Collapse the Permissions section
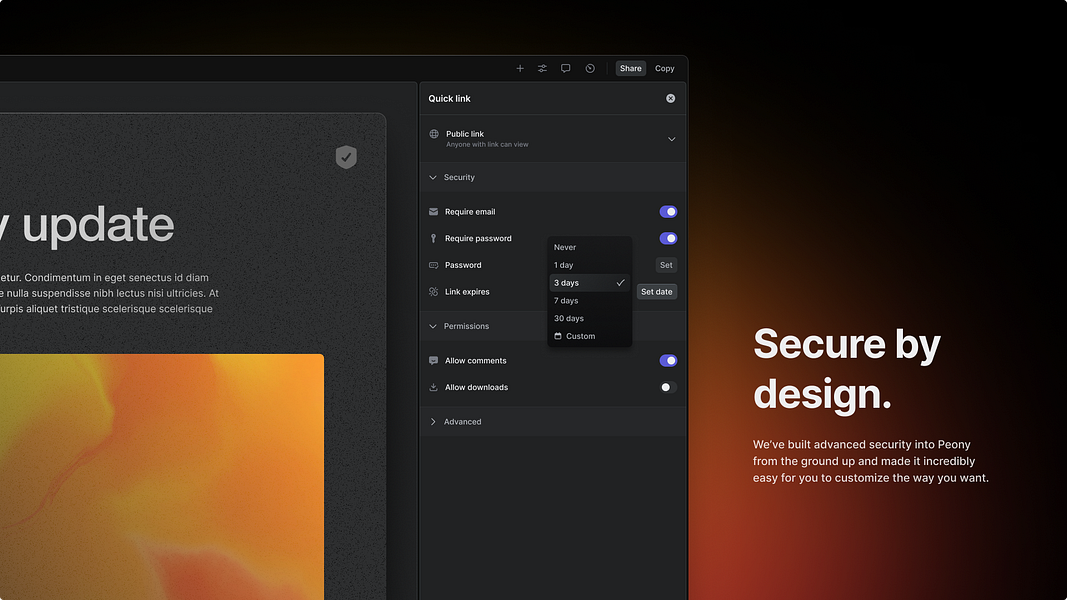This screenshot has width=1067, height=600. (553, 327)
